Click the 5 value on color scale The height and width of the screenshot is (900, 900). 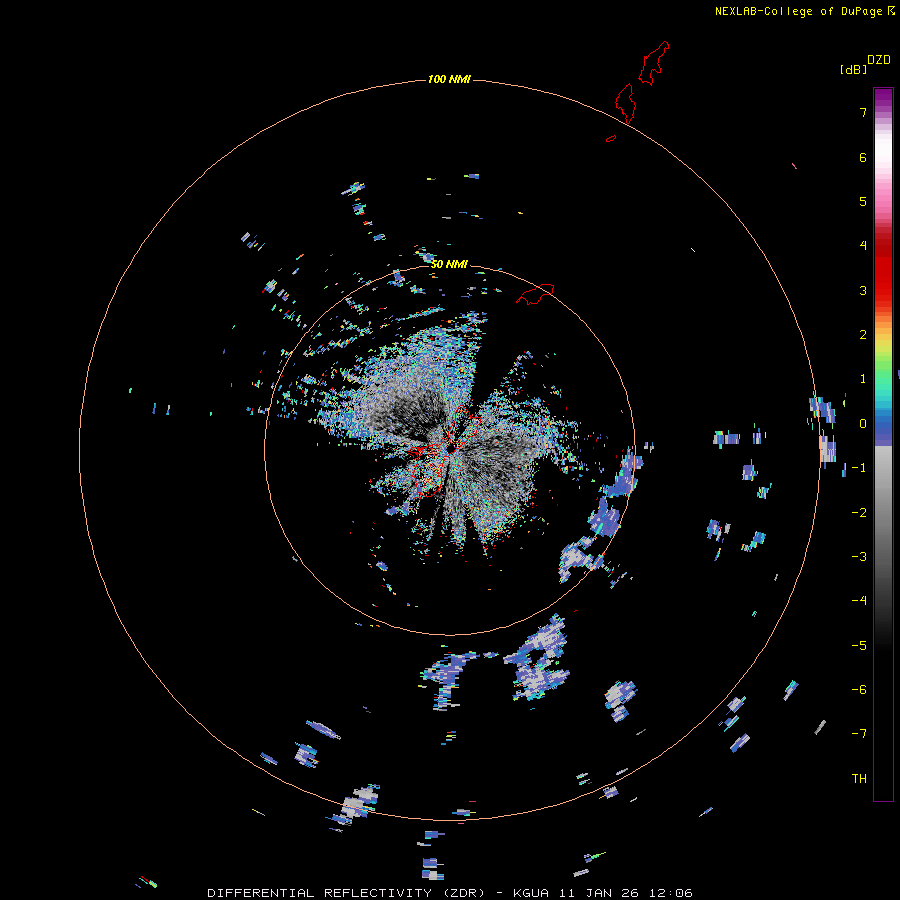coord(863,201)
